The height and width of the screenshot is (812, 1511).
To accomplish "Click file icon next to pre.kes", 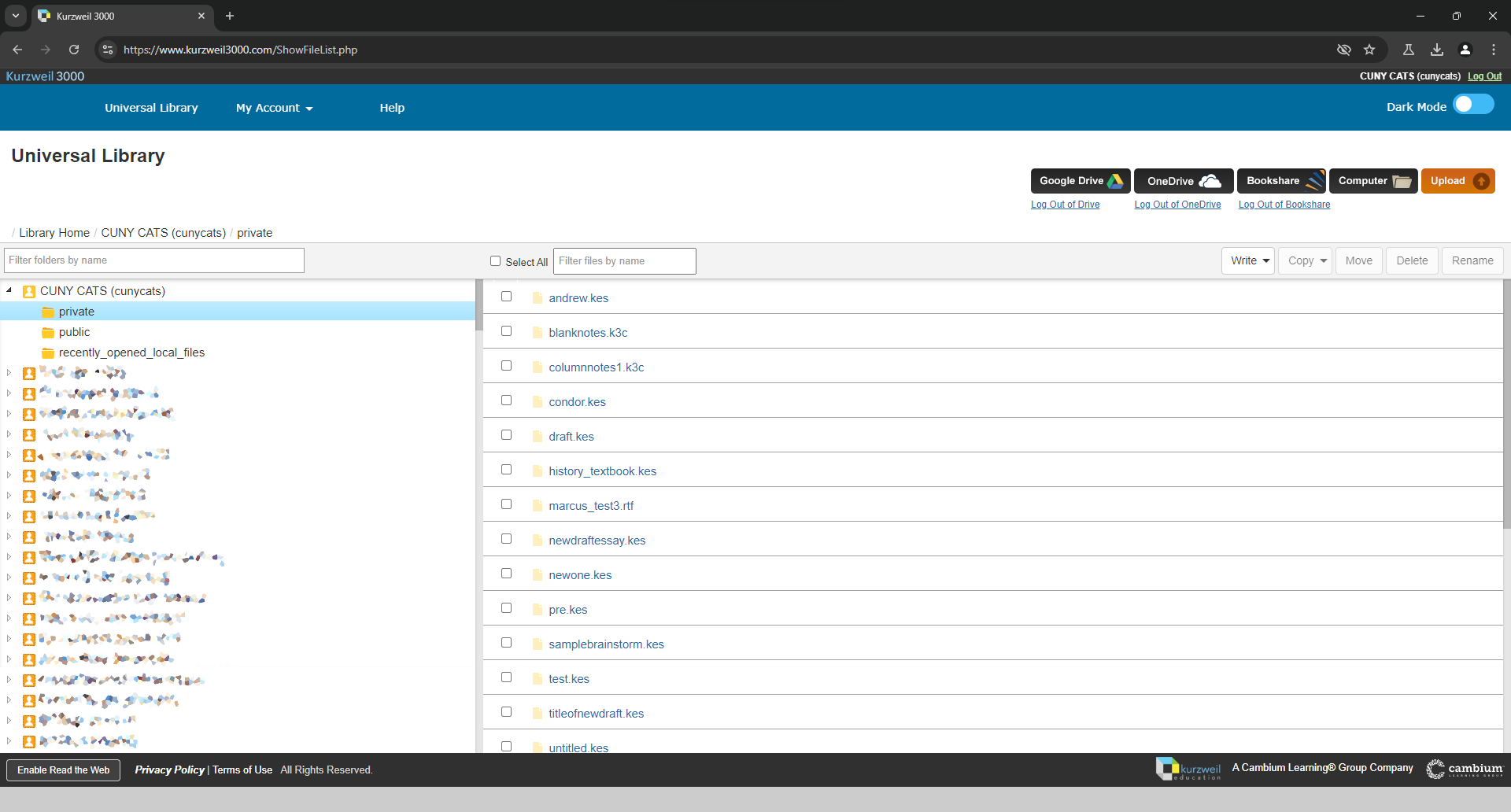I will click(538, 610).
